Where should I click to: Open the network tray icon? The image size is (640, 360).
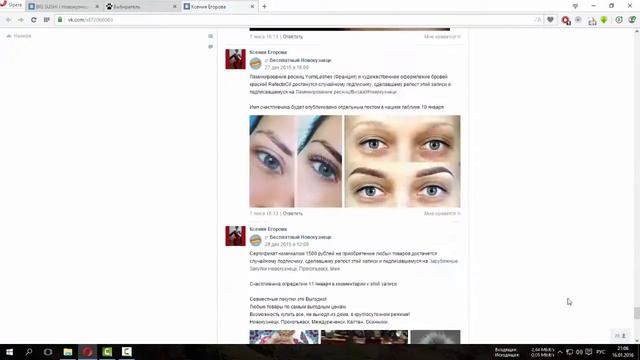pos(569,352)
